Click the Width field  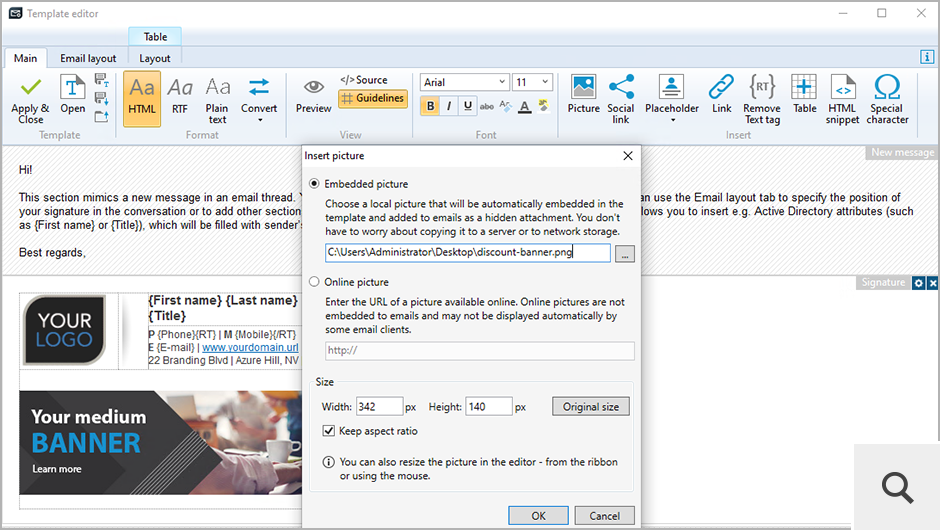click(x=379, y=406)
